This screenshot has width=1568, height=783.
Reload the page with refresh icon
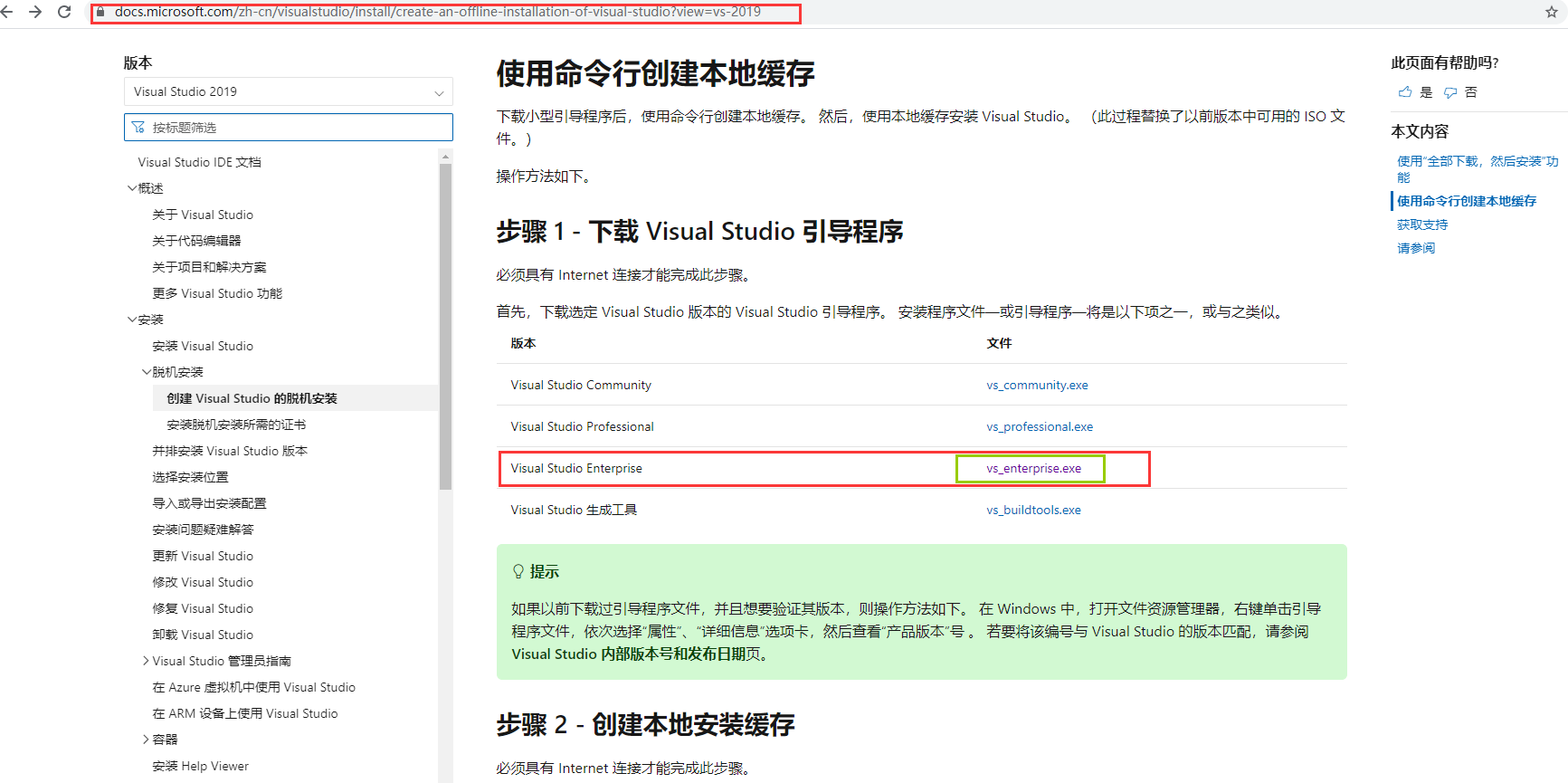64,12
